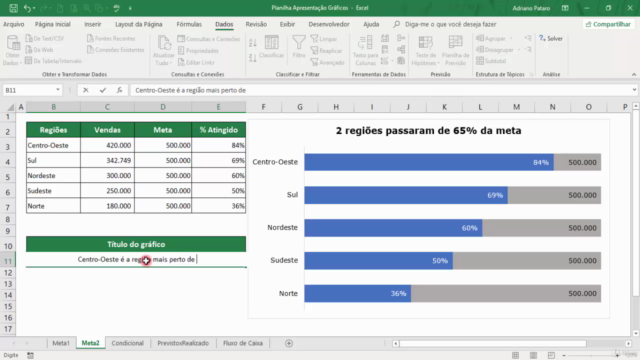Click the chart title text
Viewport: 640px width, 360px height.
[x=428, y=131]
